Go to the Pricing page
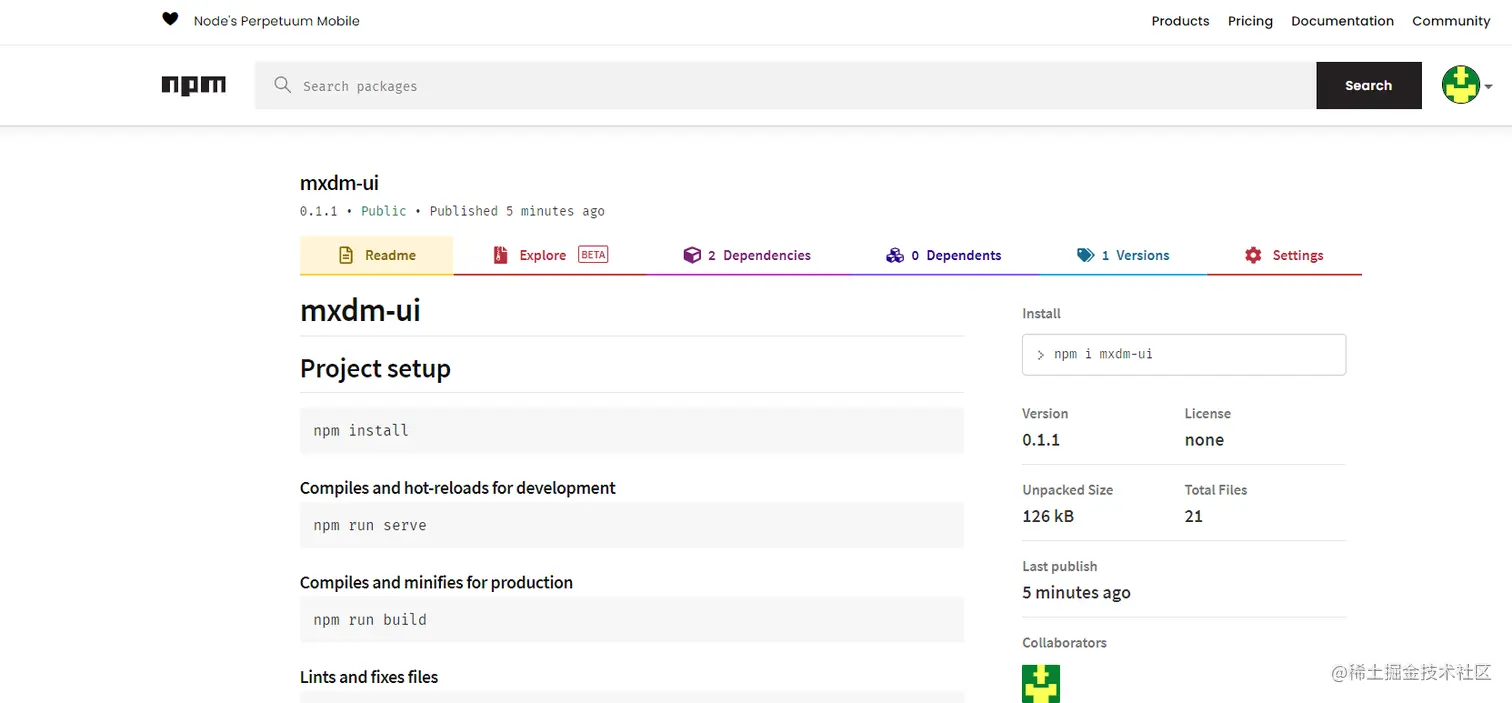This screenshot has height=703, width=1512. pyautogui.click(x=1250, y=21)
